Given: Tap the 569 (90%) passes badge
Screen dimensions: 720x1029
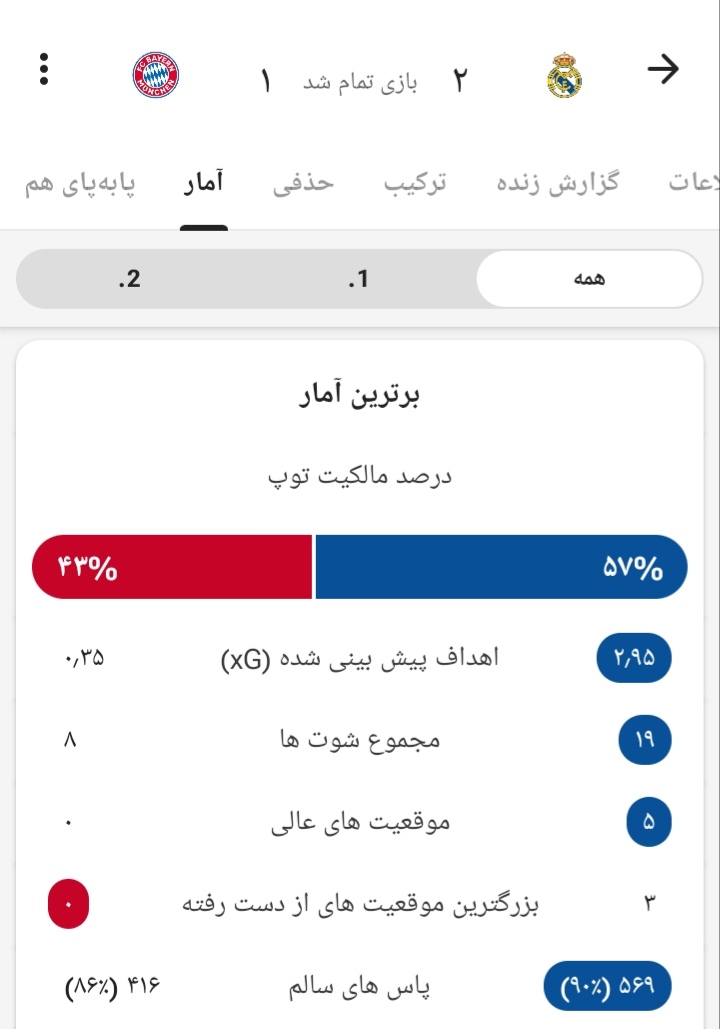Looking at the screenshot, I should pos(608,986).
